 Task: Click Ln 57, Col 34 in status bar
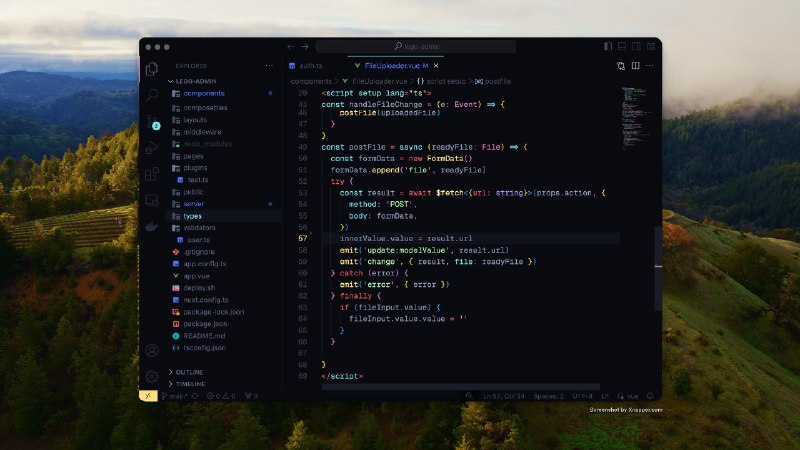(504, 396)
